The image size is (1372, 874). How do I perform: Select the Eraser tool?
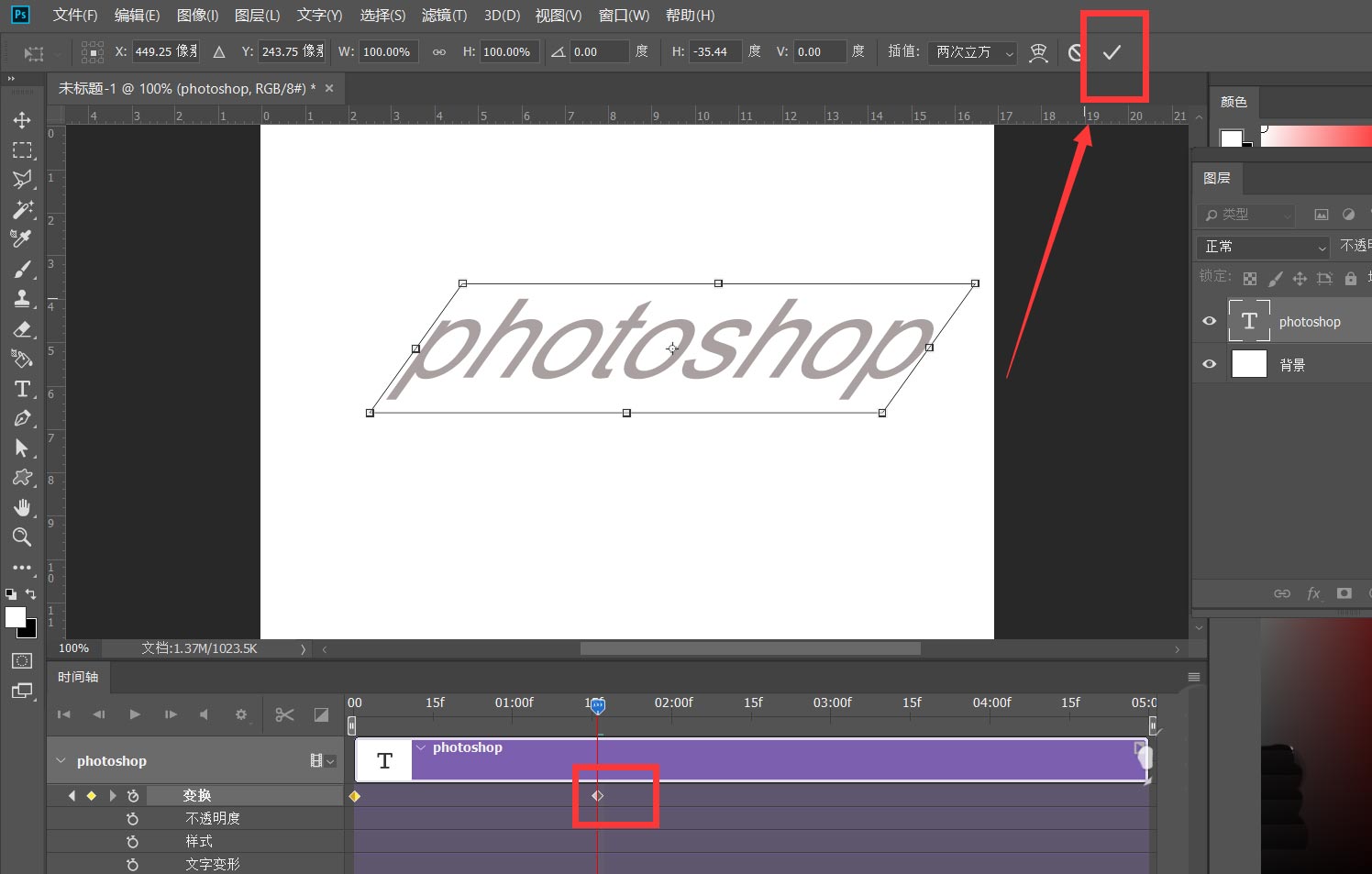(22, 328)
